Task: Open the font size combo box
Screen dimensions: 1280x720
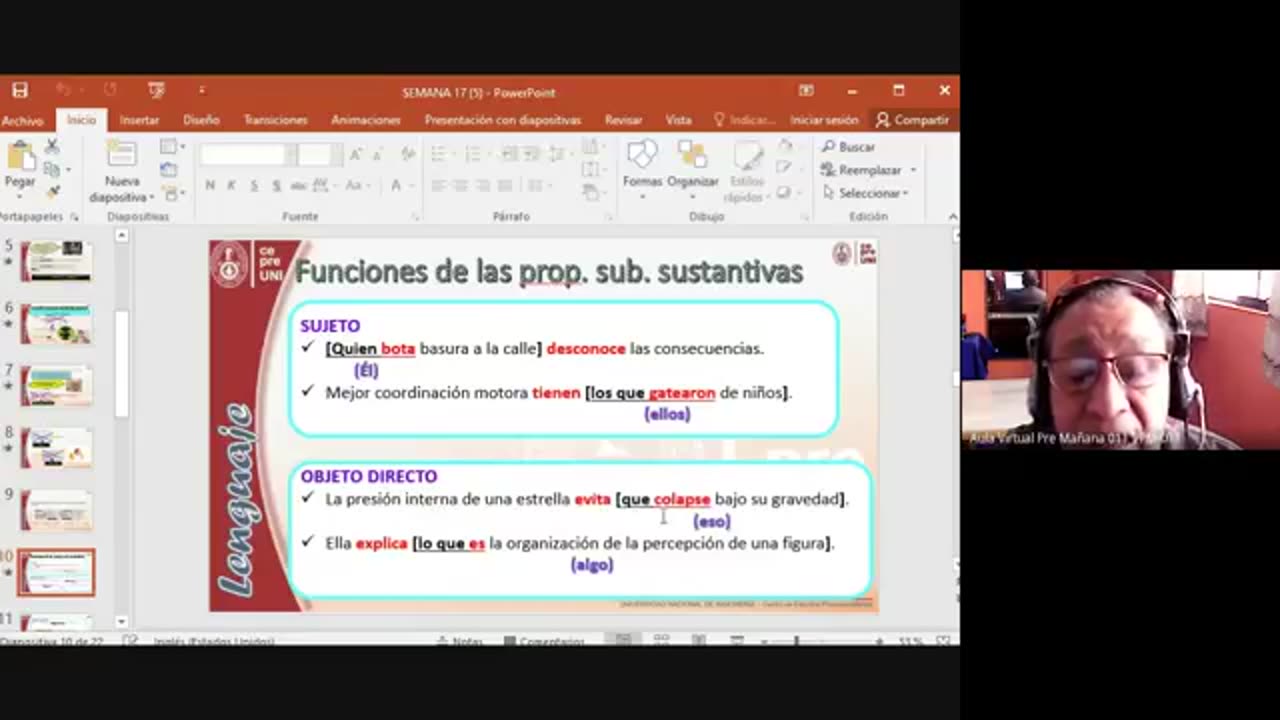Action: click(320, 155)
